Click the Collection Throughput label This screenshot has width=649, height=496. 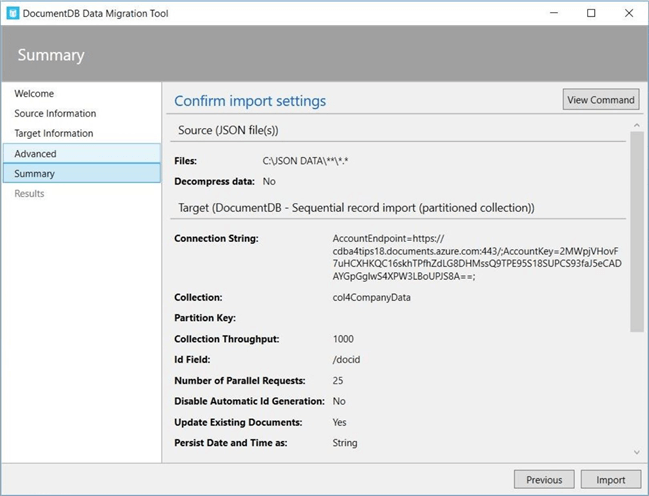[227, 339]
